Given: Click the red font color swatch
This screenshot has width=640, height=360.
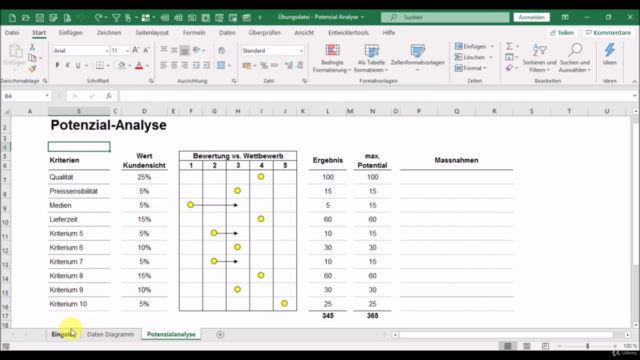Looking at the screenshot, I should tap(139, 65).
